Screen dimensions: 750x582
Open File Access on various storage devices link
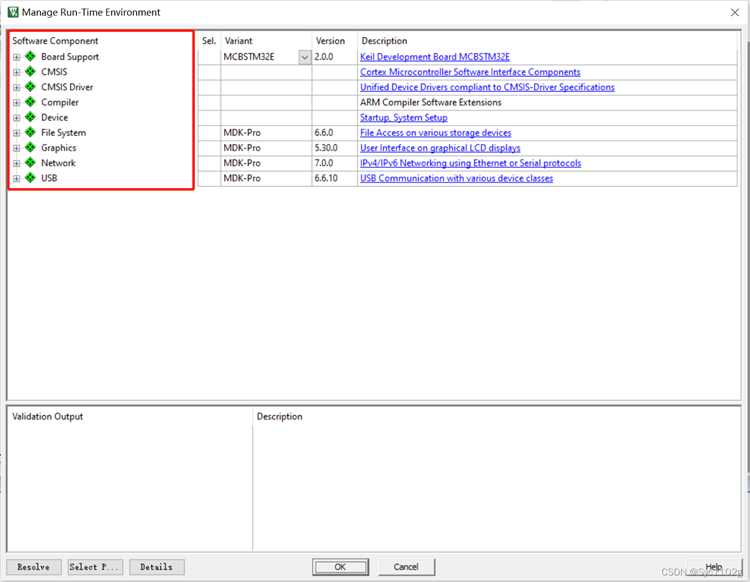[436, 132]
